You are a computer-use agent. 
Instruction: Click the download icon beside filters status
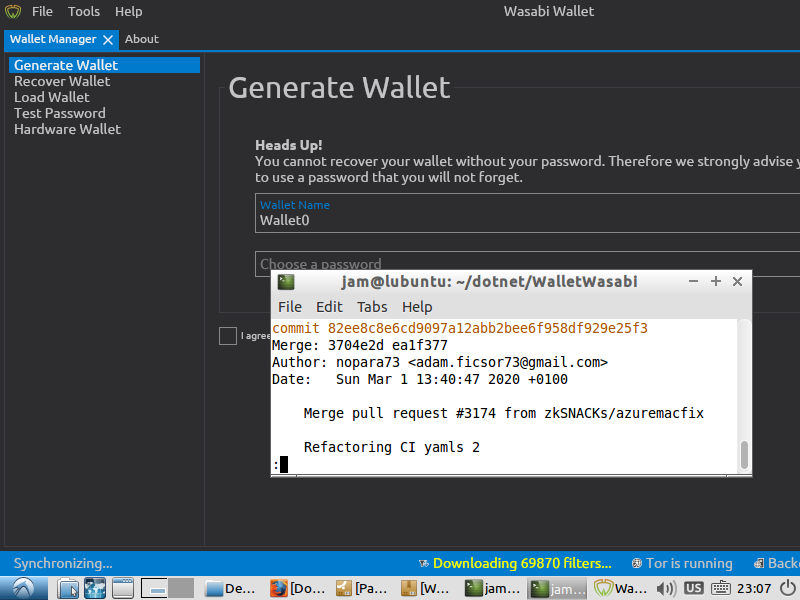tap(423, 564)
